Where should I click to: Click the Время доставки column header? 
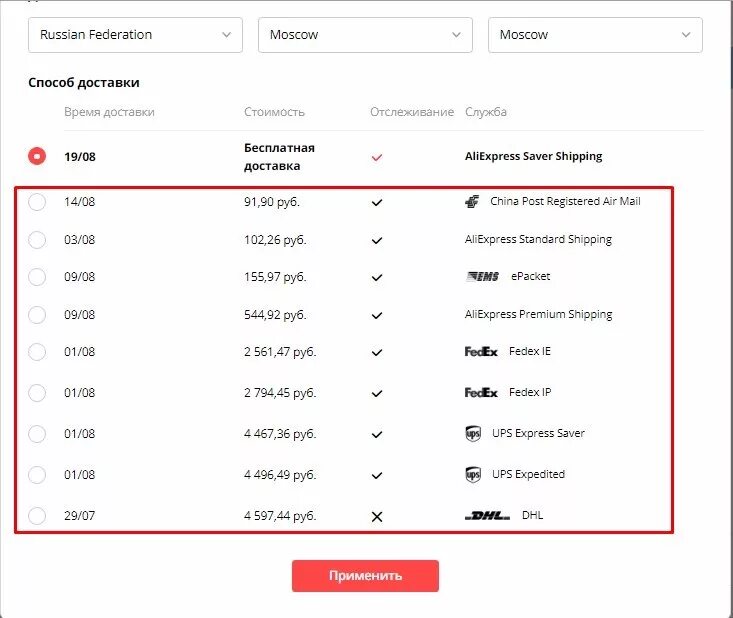click(x=109, y=112)
